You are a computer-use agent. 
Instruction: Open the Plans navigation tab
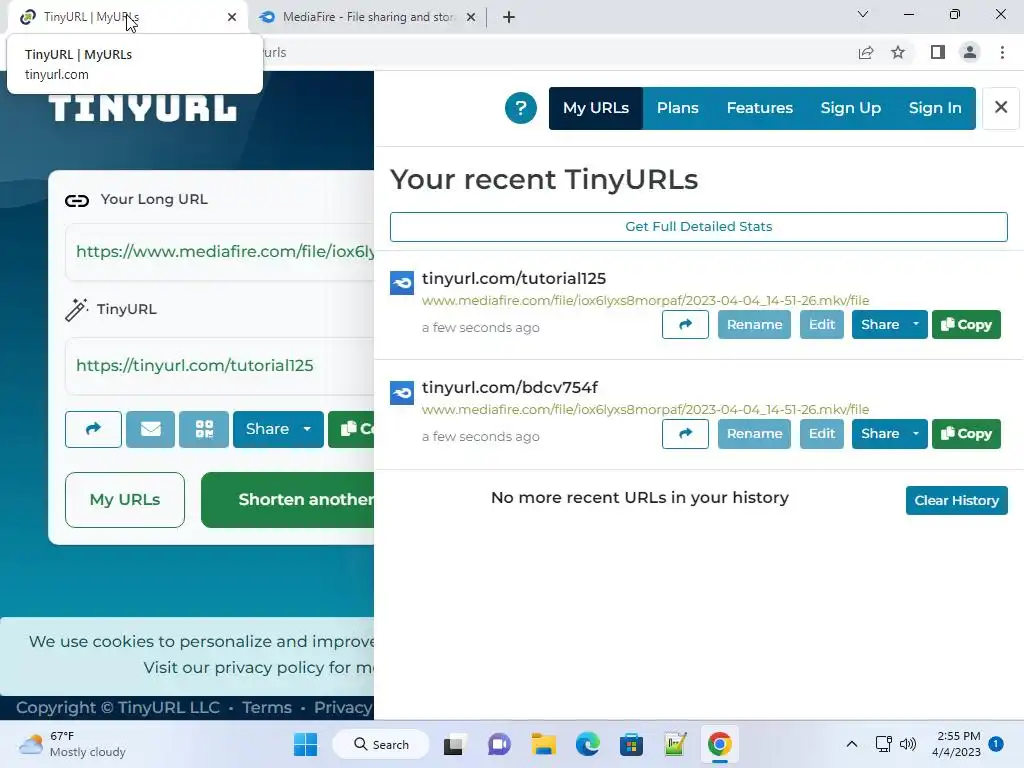point(677,108)
